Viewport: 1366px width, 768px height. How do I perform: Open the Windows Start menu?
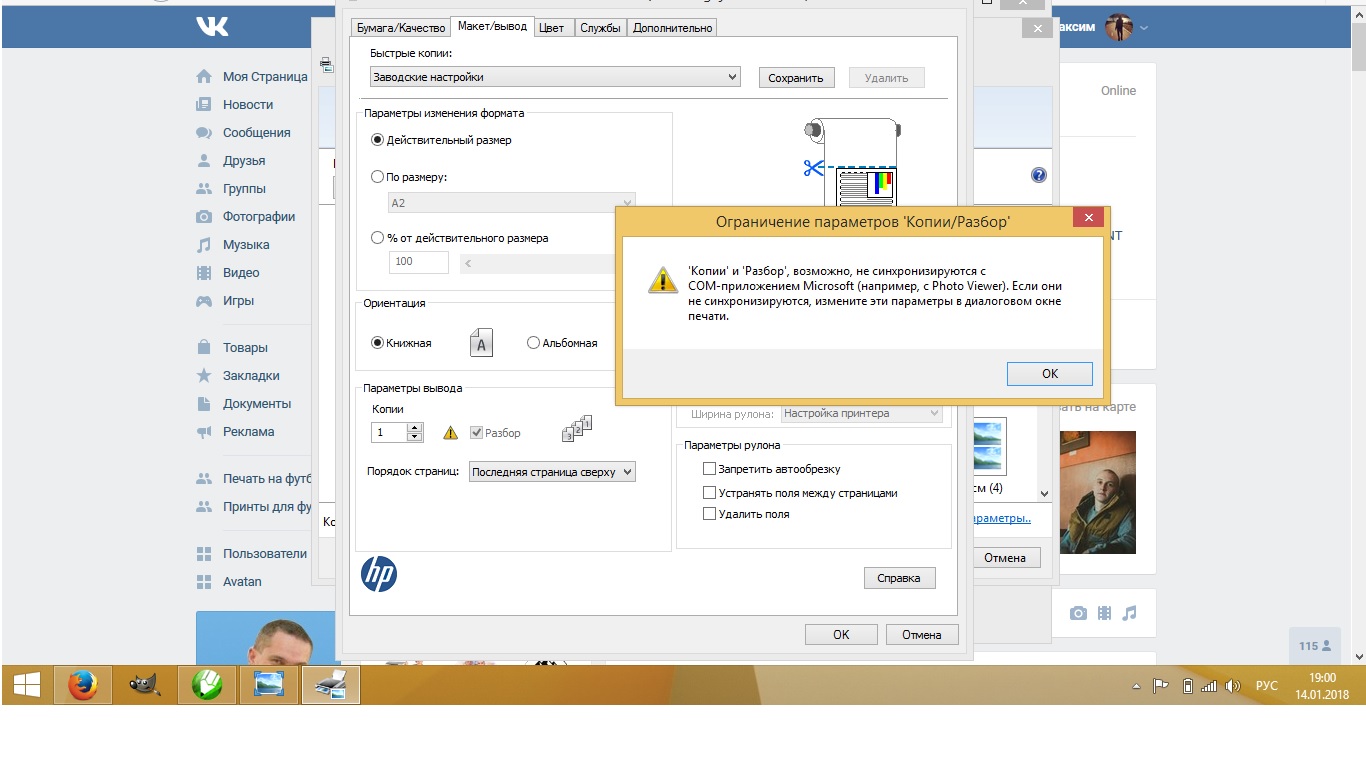(x=26, y=685)
